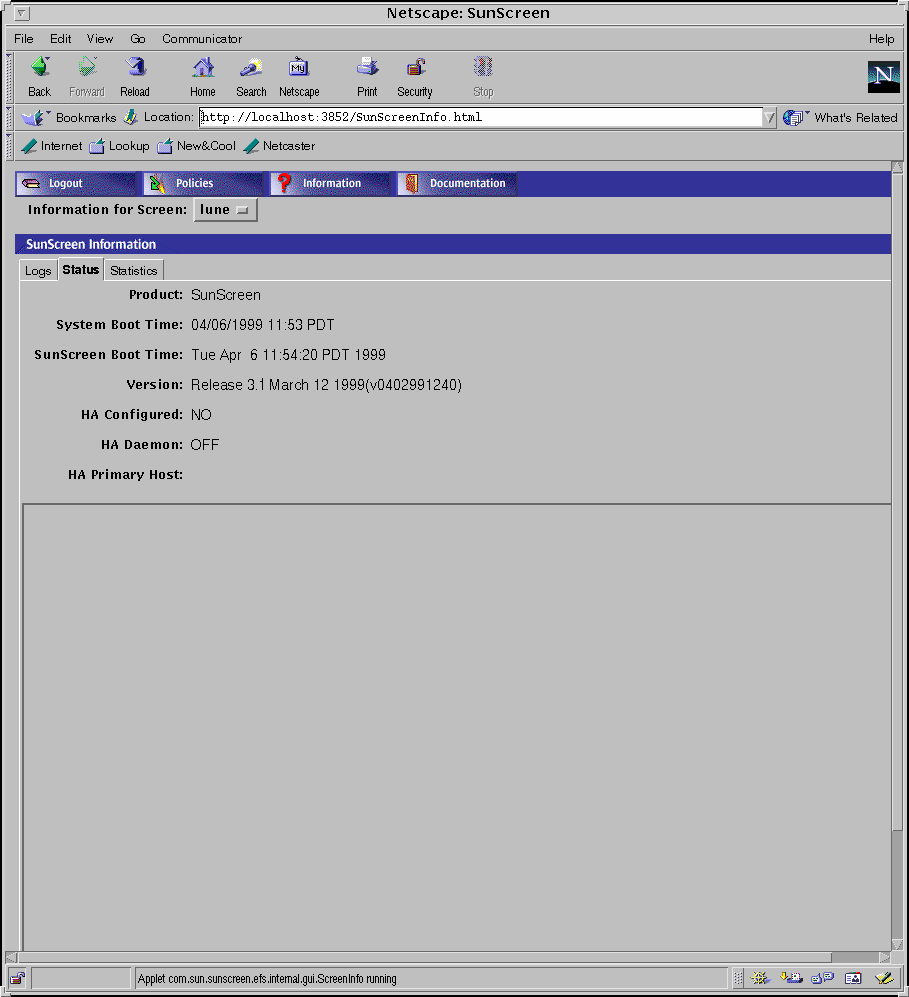Click the Back navigation icon
Viewport: 909px width, 997px height.
(39, 67)
